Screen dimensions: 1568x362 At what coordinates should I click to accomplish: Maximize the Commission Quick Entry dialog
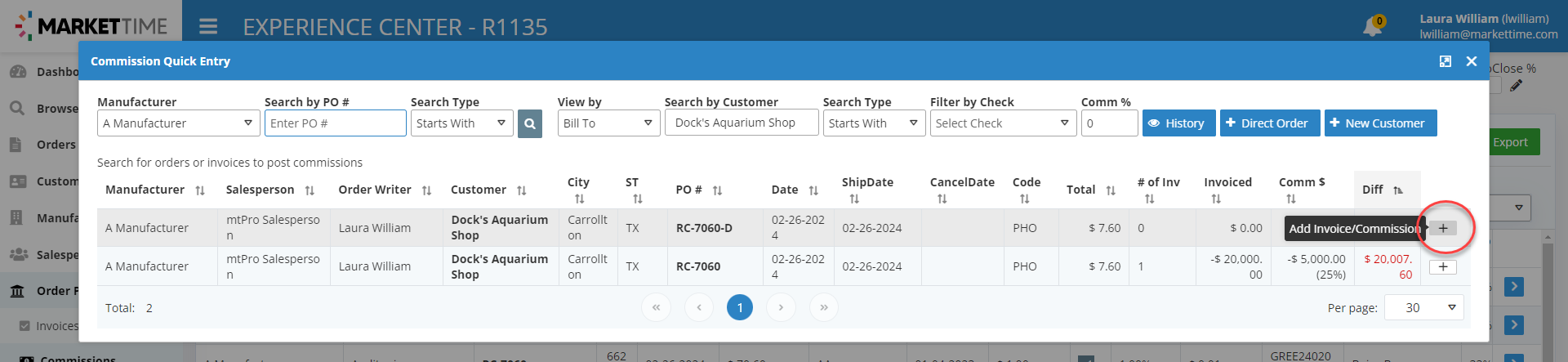[1445, 61]
